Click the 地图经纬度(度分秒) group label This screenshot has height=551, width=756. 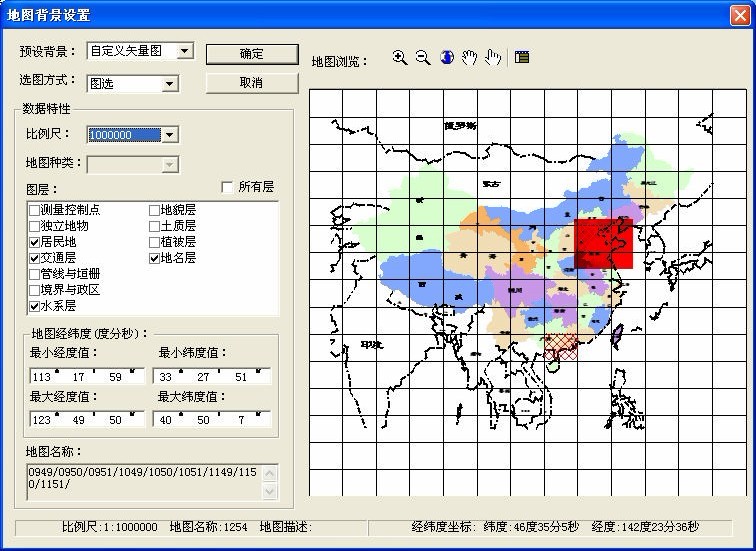coord(90,333)
